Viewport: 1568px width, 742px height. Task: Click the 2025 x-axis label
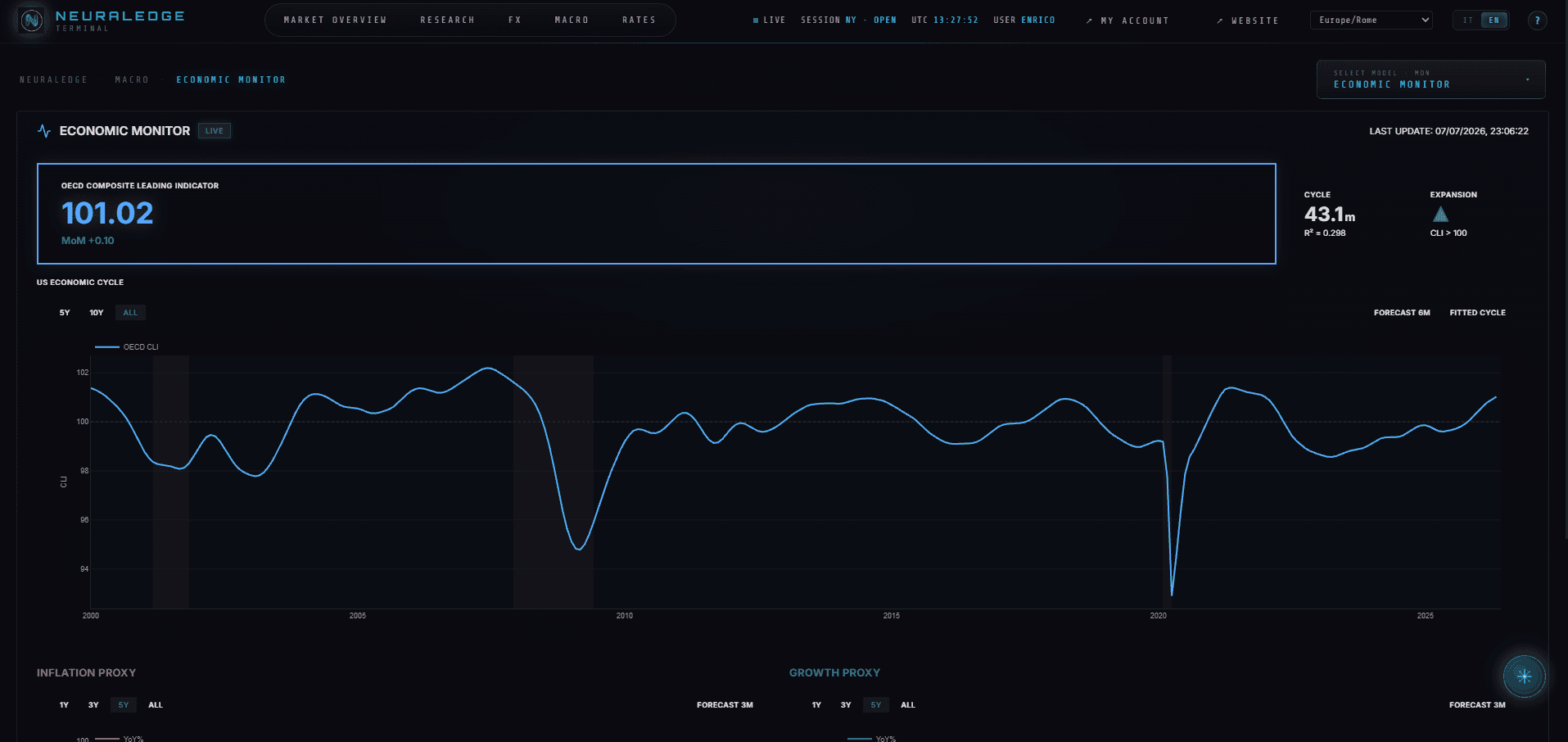[1426, 616]
